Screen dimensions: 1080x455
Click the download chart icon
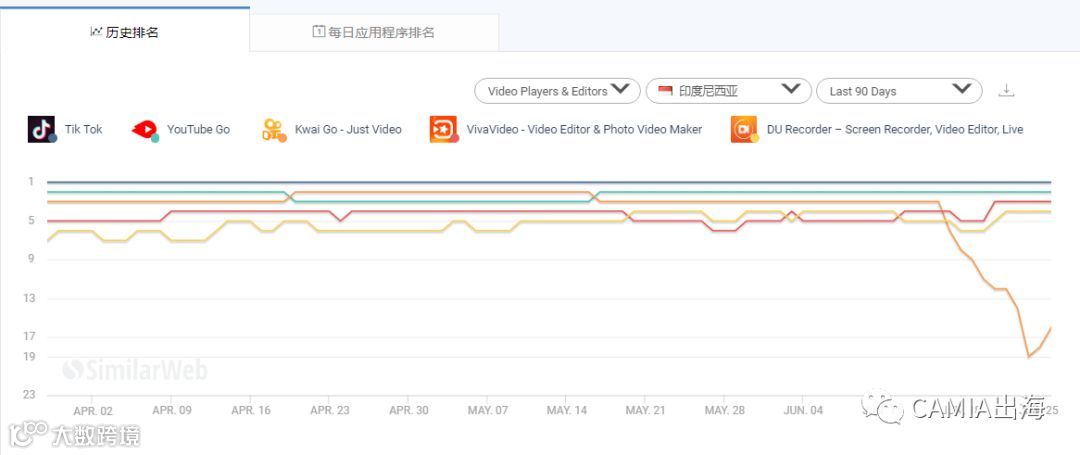(x=1006, y=90)
